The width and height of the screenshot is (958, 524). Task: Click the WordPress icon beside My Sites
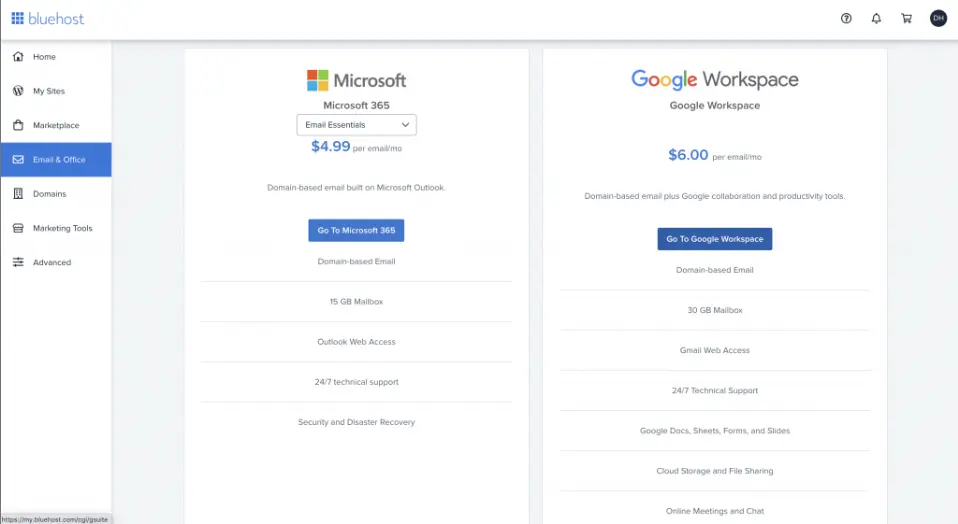tap(18, 91)
